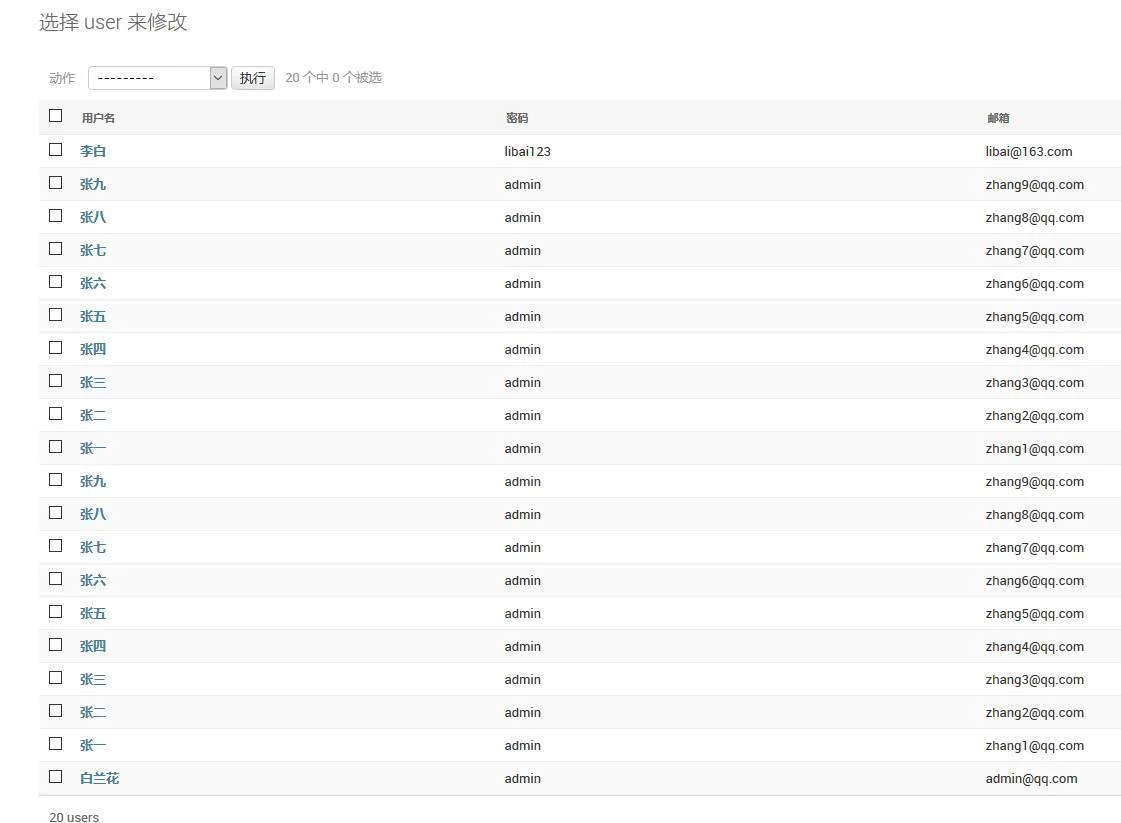
Task: Check the box for user 白兰花
Action: pyautogui.click(x=55, y=777)
